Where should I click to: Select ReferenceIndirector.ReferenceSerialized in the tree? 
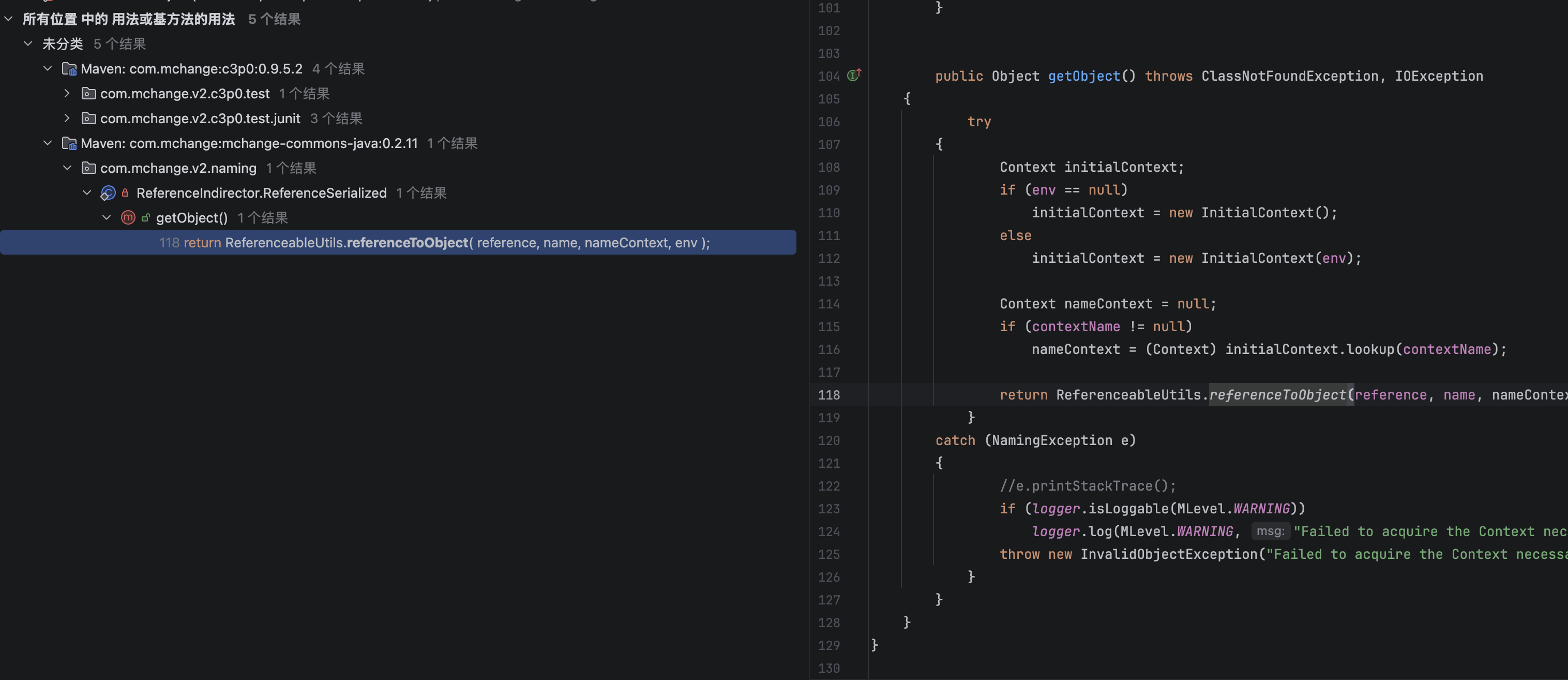click(261, 193)
